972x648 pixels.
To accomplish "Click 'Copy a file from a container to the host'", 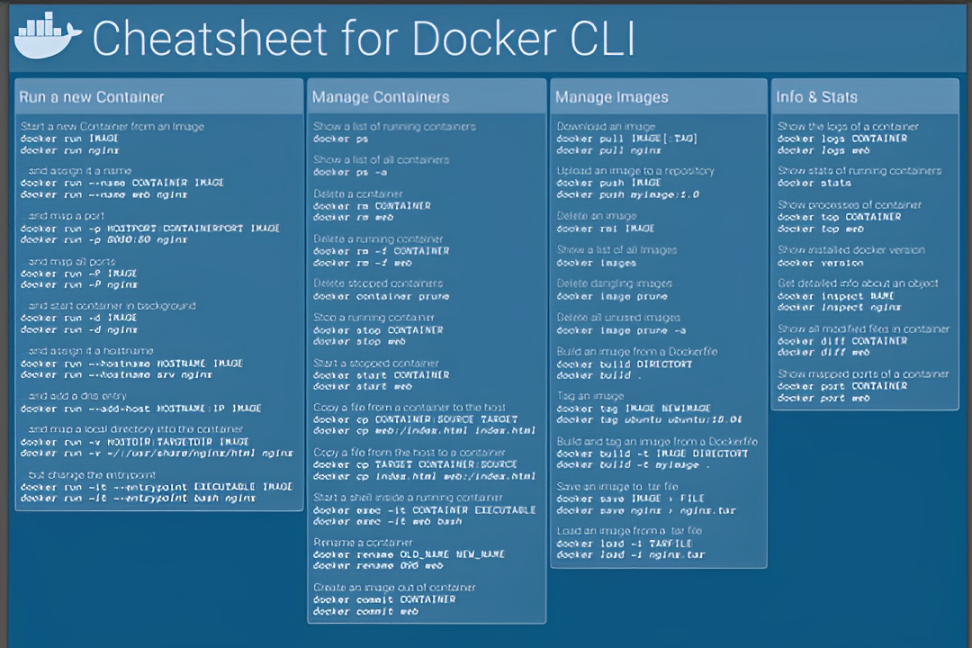I will pos(409,407).
